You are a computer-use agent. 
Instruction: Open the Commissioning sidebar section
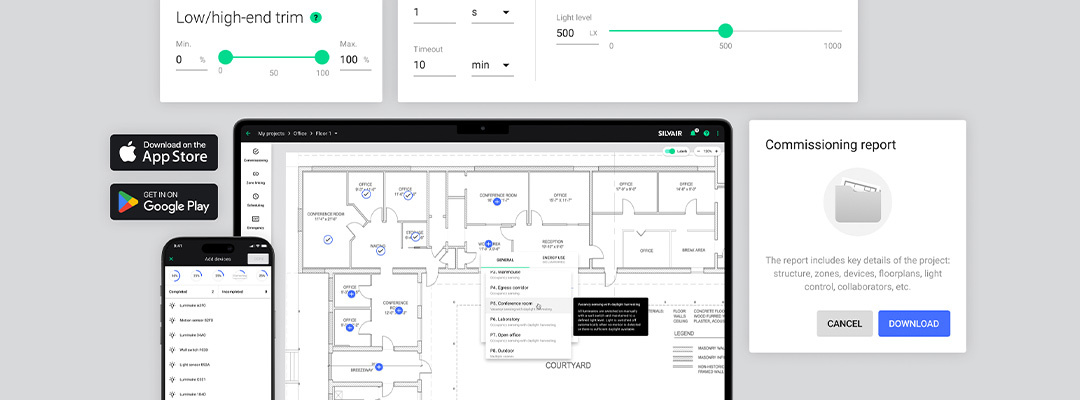pyautogui.click(x=255, y=154)
